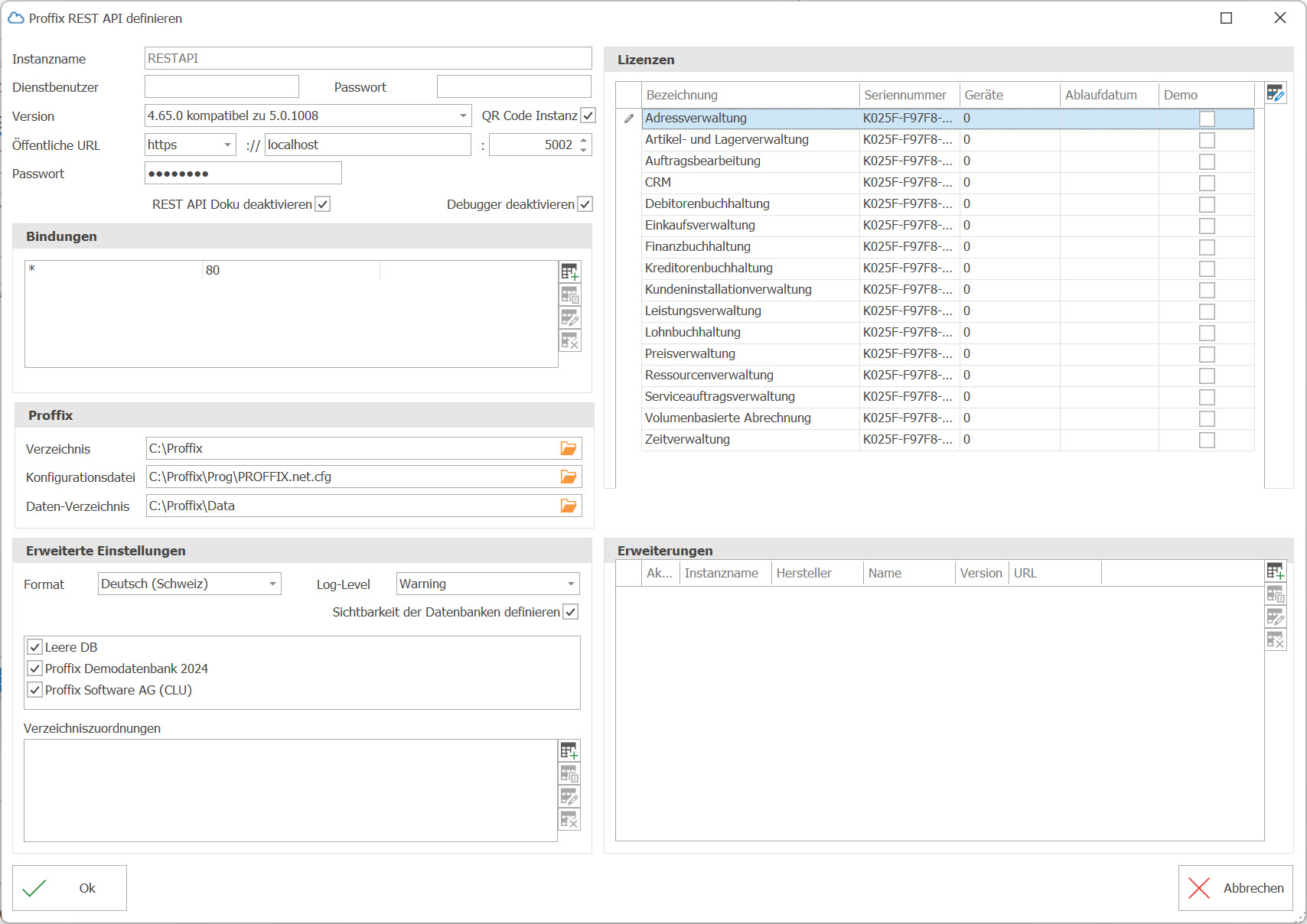The image size is (1307, 924).
Task: Edit the selected binding in Bindungen
Action: (x=570, y=317)
